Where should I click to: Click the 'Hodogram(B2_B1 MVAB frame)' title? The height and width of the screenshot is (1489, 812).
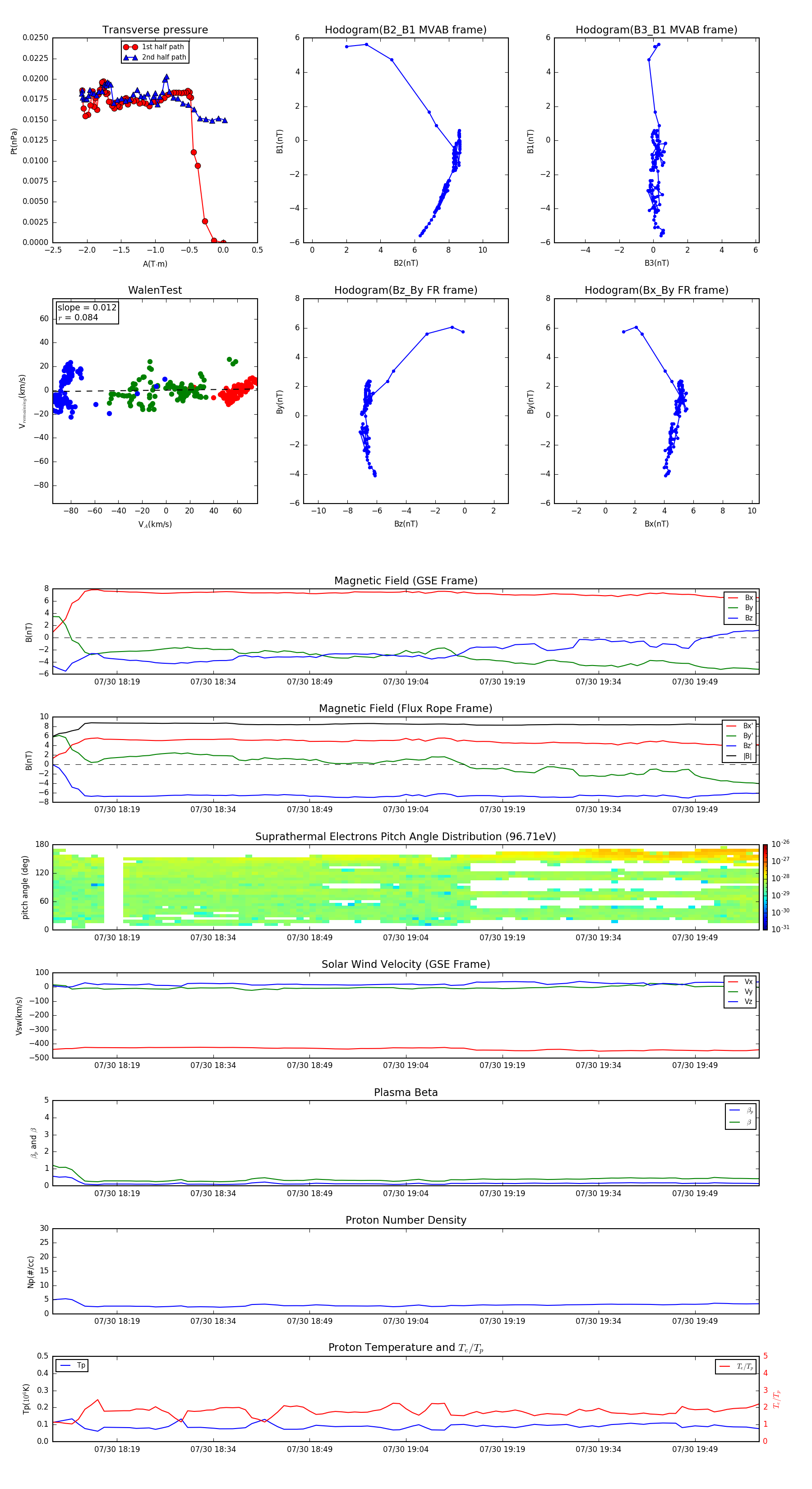[x=406, y=30]
